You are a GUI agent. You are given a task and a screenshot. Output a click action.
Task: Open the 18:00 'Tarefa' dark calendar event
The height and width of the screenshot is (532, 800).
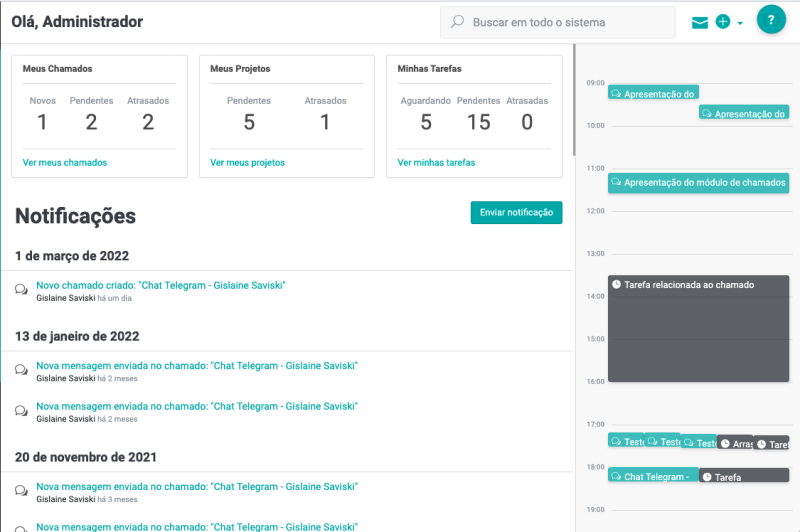coord(744,477)
